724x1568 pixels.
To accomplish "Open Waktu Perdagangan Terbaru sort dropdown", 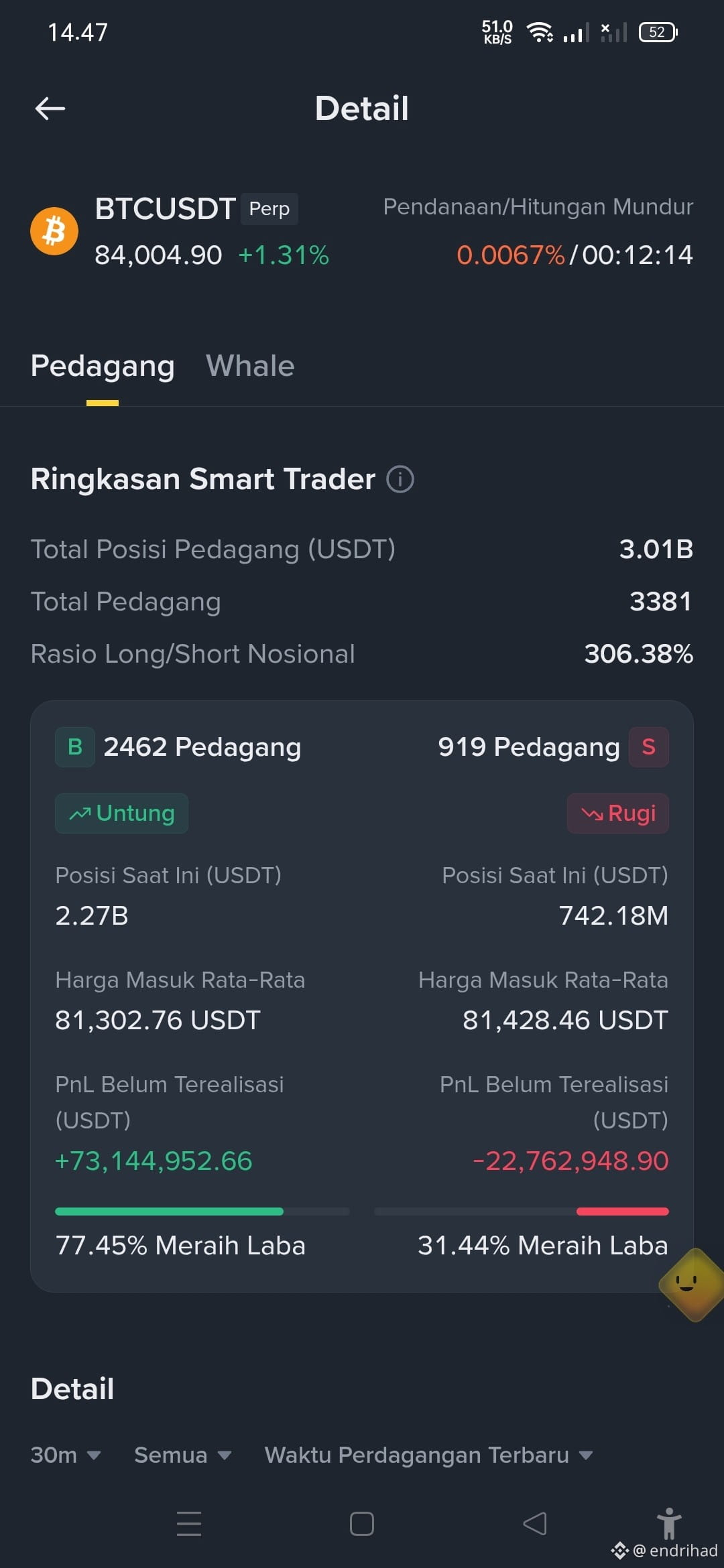I will [x=429, y=1455].
